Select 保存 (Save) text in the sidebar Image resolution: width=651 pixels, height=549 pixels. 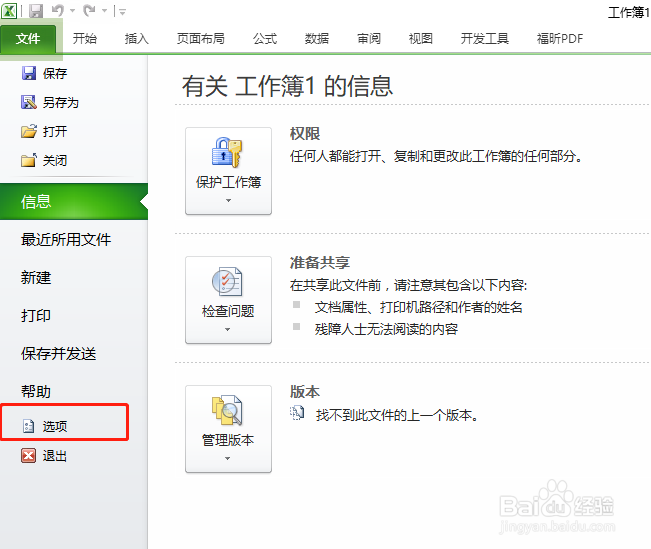[55, 74]
